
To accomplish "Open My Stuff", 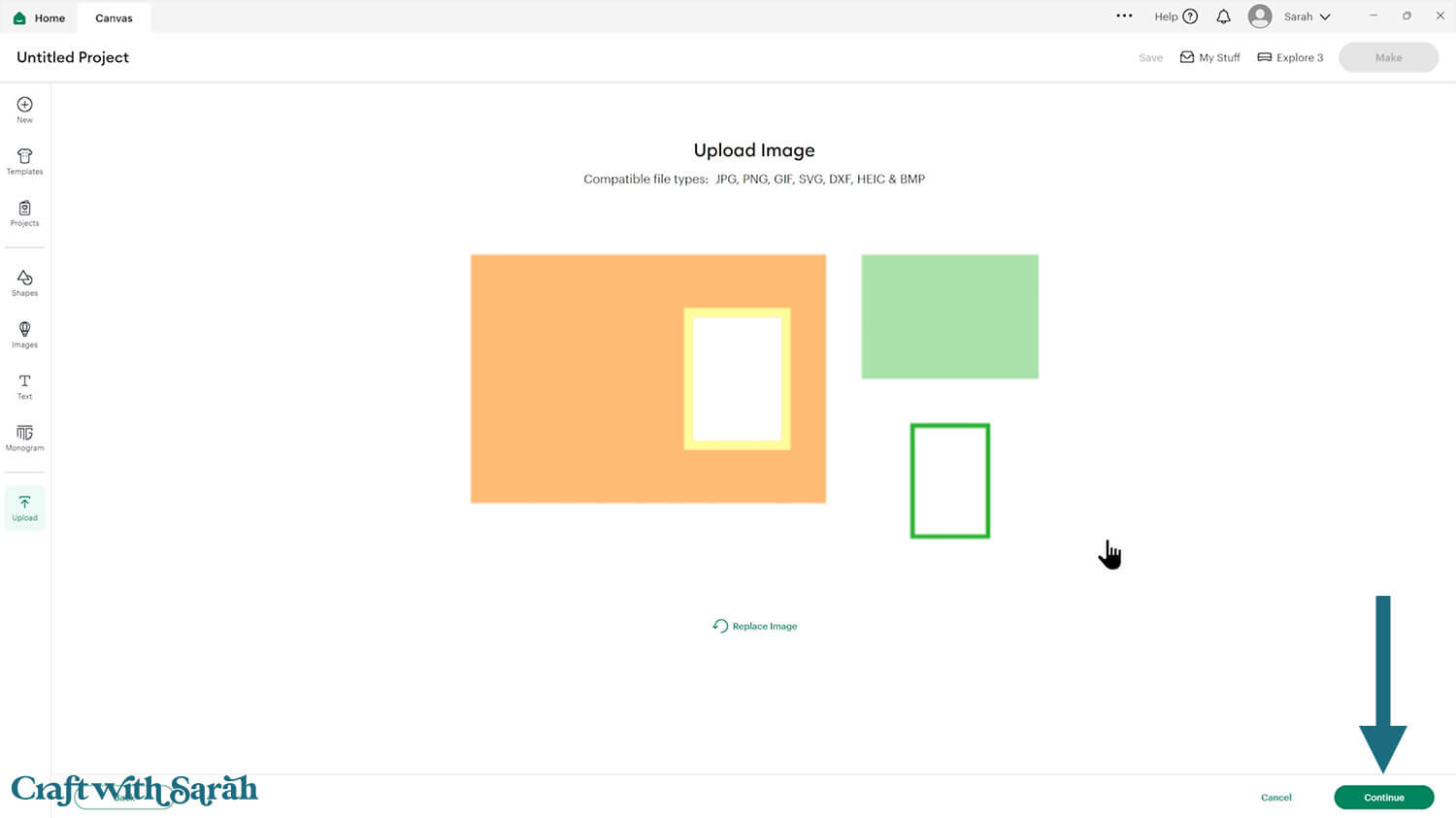I will [1209, 57].
